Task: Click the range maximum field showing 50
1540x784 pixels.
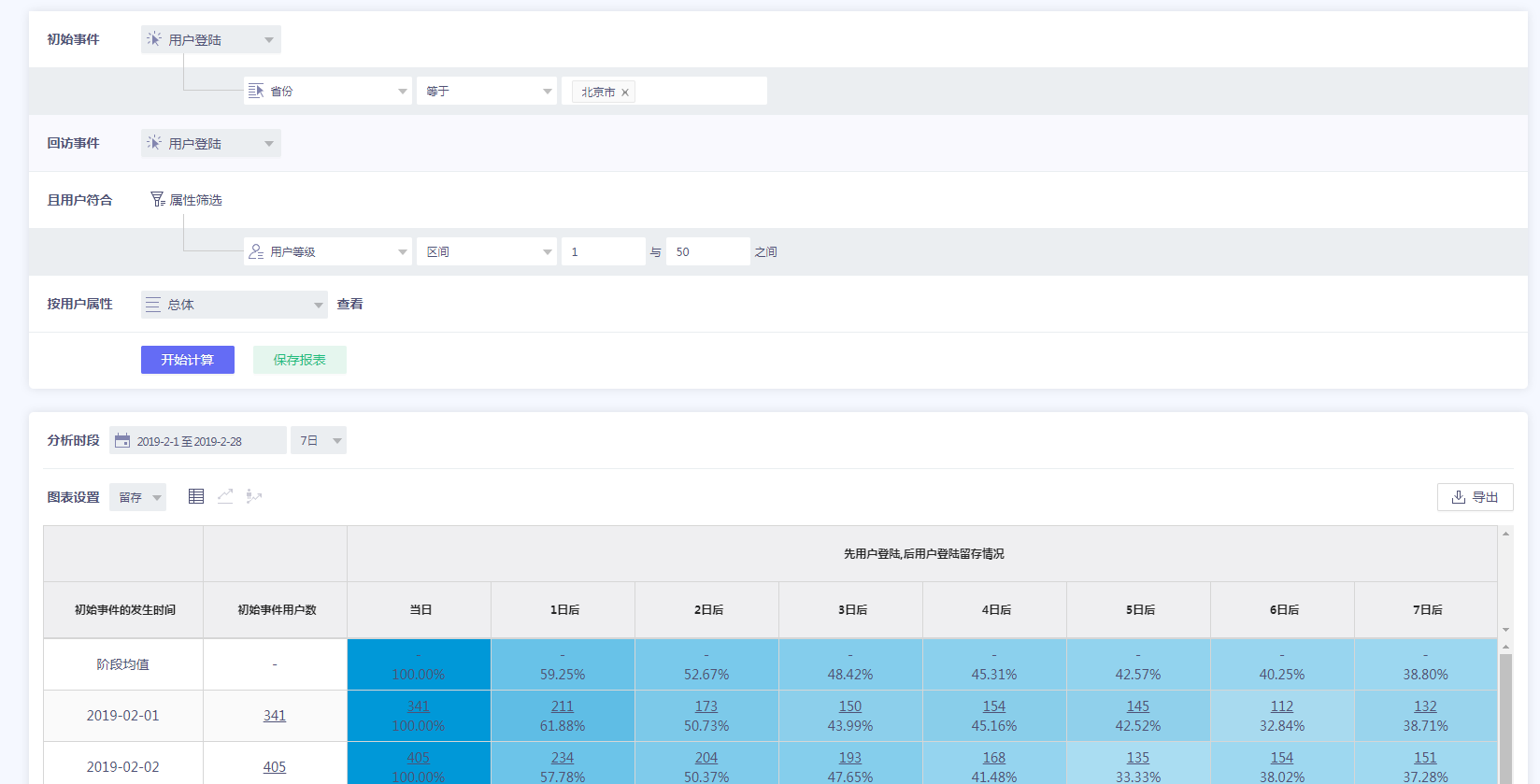Action: coord(707,252)
